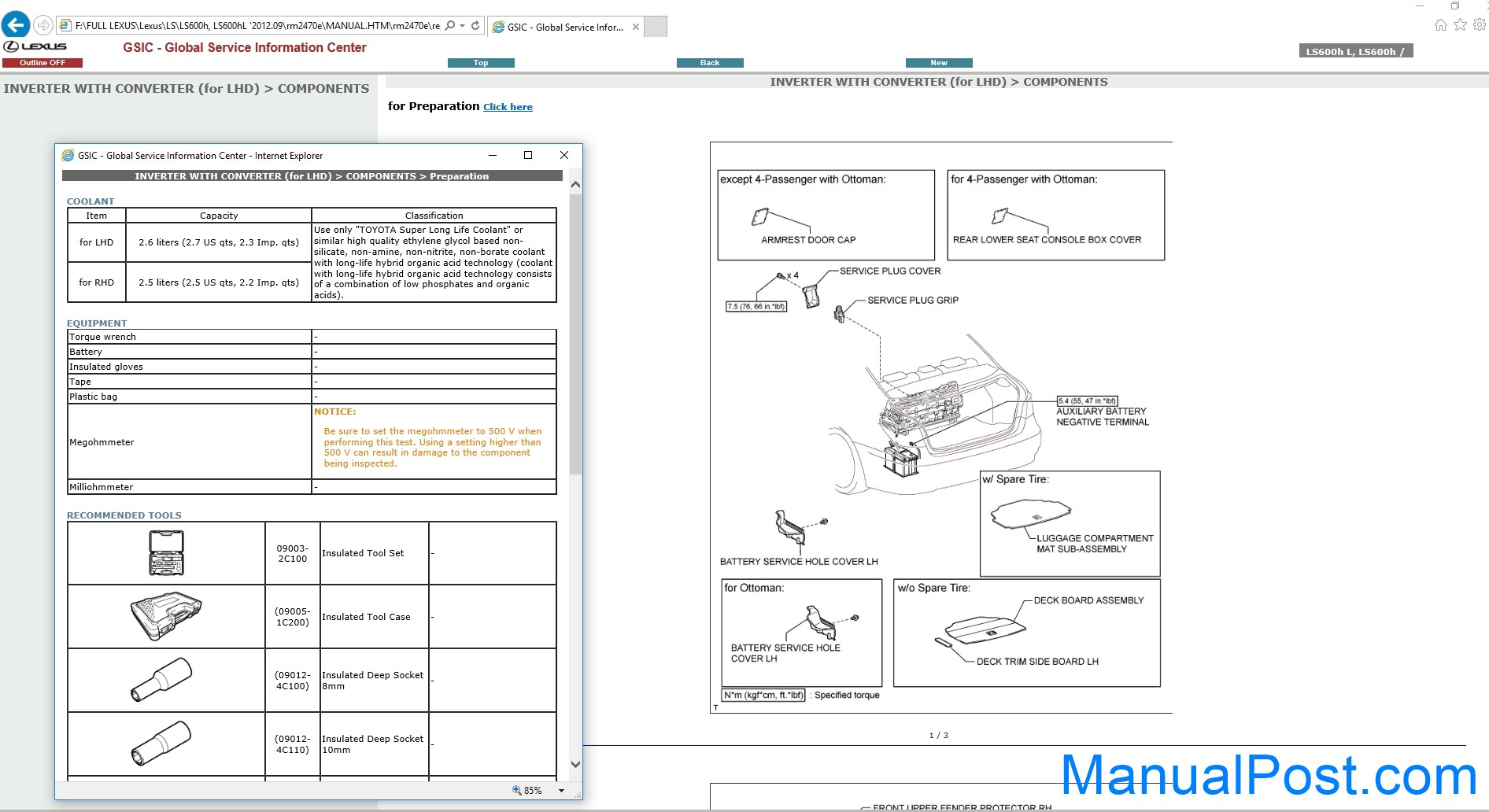Click AUXILIARY BATTERY NEGATIVE TERMINAL label
The height and width of the screenshot is (812, 1489).
[1103, 417]
